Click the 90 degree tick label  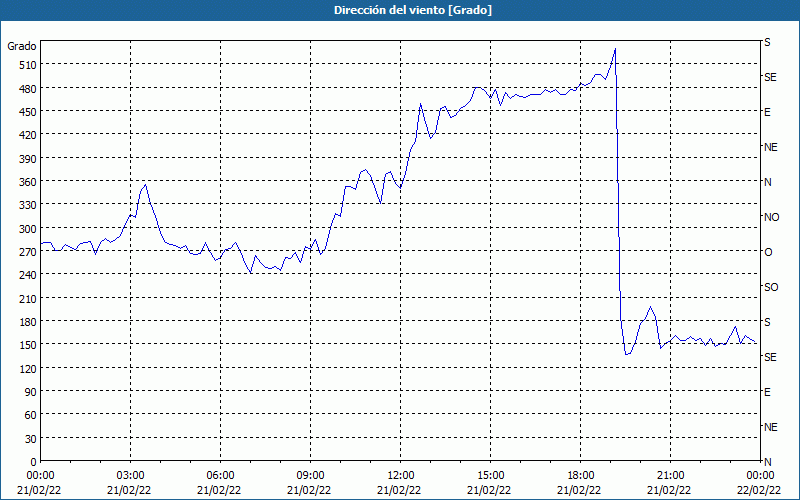(31, 392)
